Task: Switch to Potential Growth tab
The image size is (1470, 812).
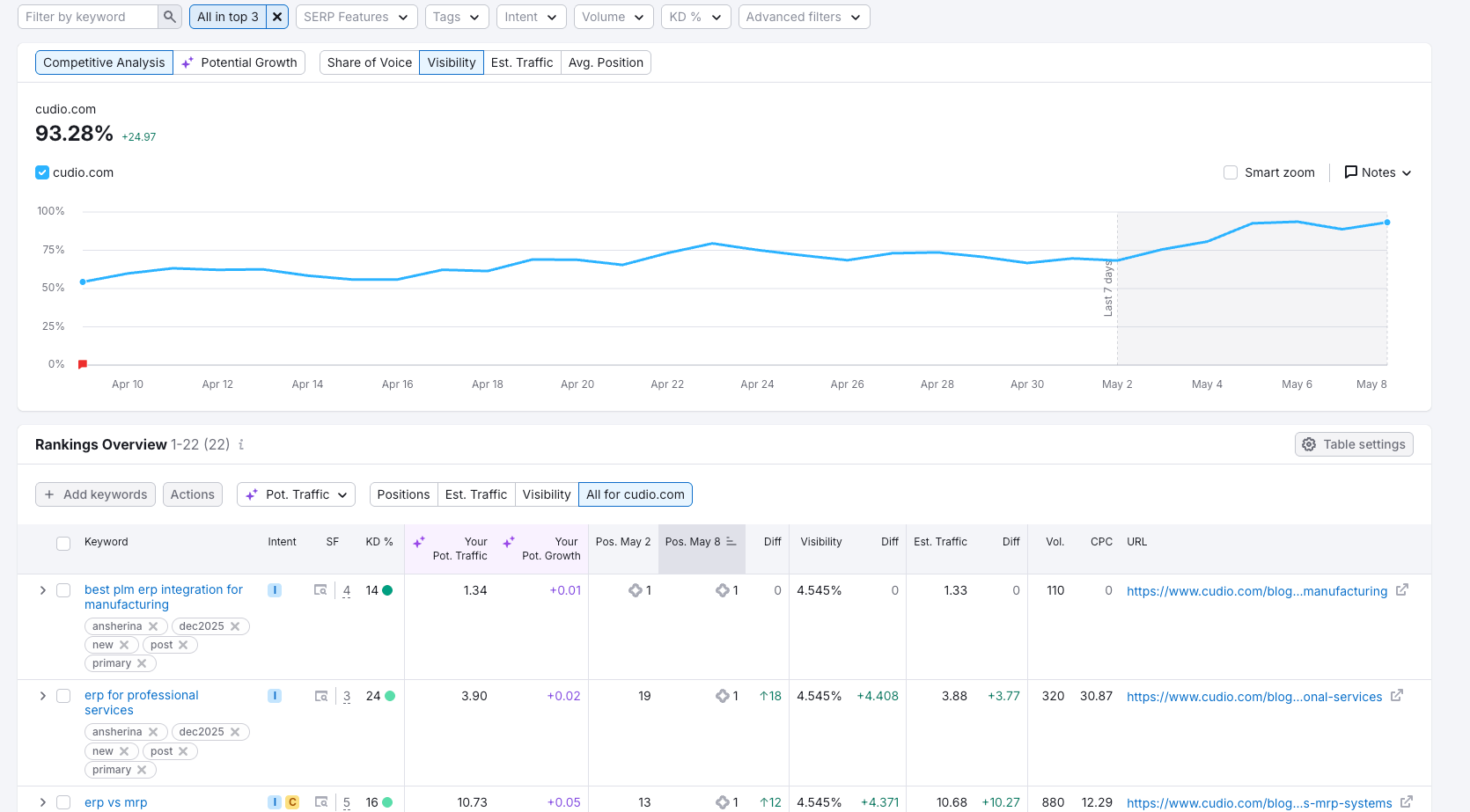Action: pos(239,62)
